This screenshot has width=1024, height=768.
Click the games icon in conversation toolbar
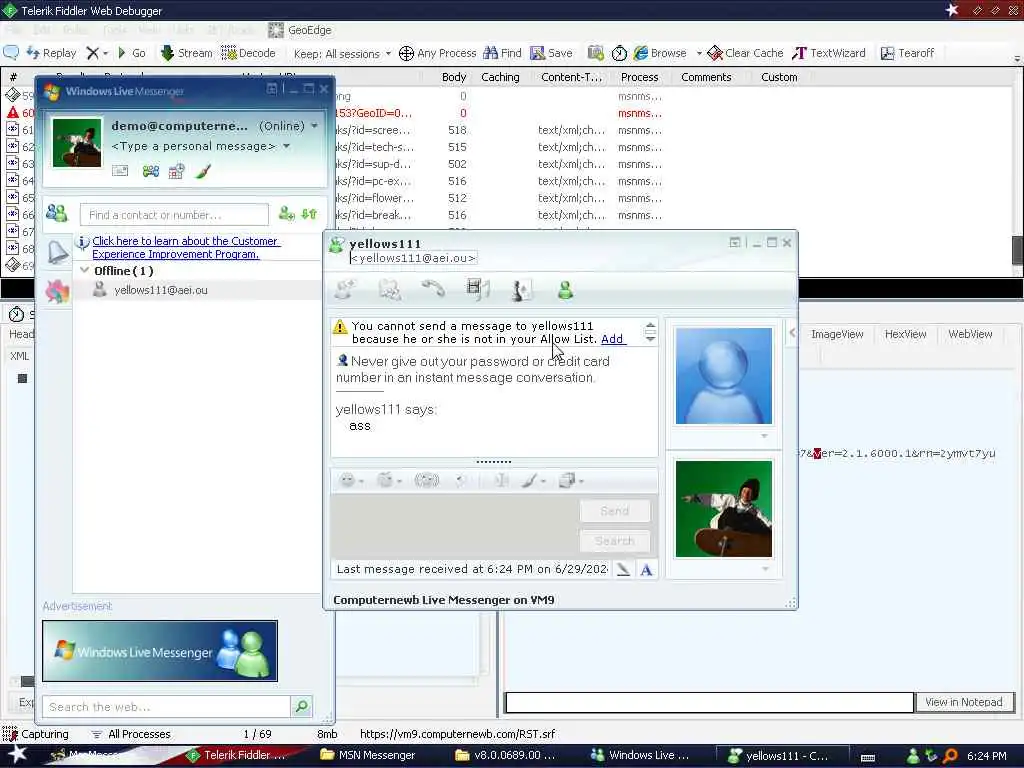[522, 289]
